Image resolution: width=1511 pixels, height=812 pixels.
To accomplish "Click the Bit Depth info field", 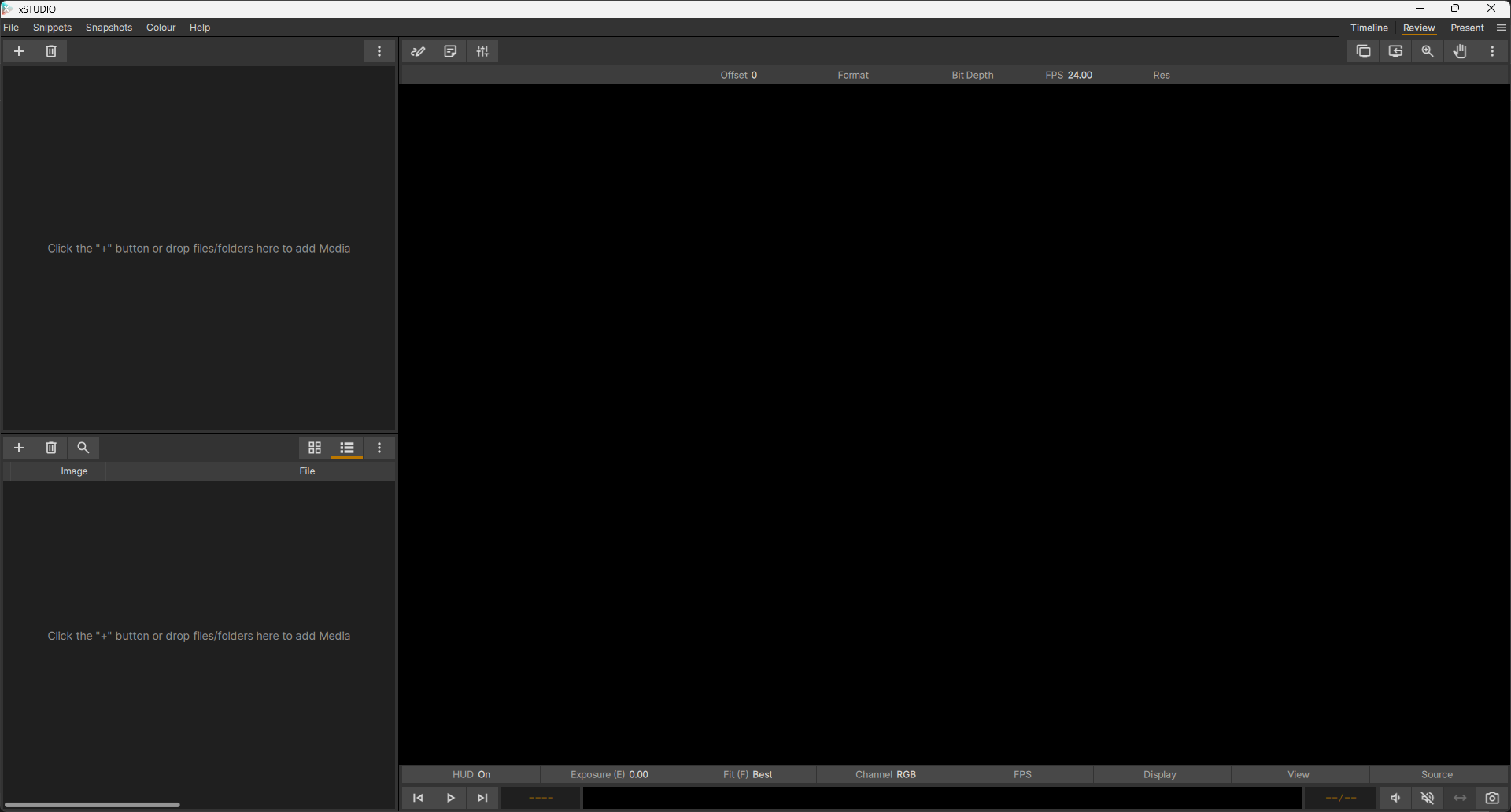I will (973, 76).
